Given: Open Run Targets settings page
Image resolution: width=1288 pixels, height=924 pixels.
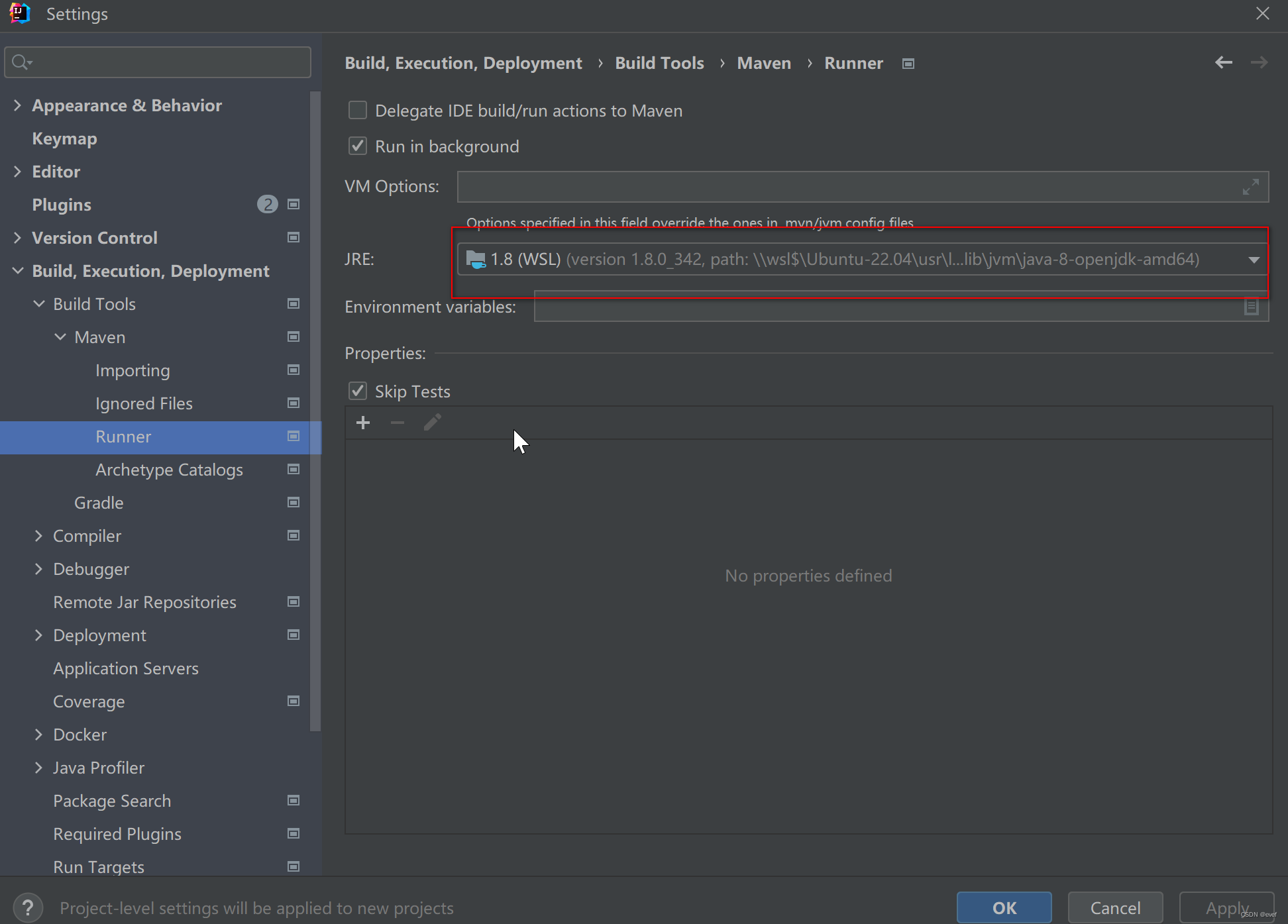Looking at the screenshot, I should [99, 866].
